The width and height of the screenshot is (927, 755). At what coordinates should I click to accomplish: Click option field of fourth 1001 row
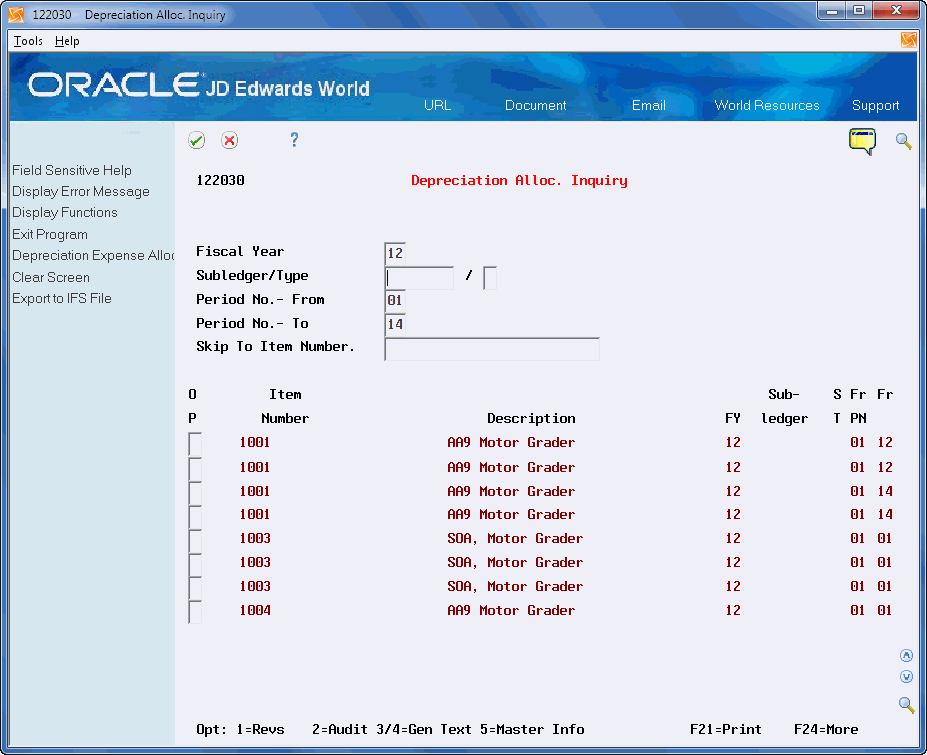[x=195, y=516]
